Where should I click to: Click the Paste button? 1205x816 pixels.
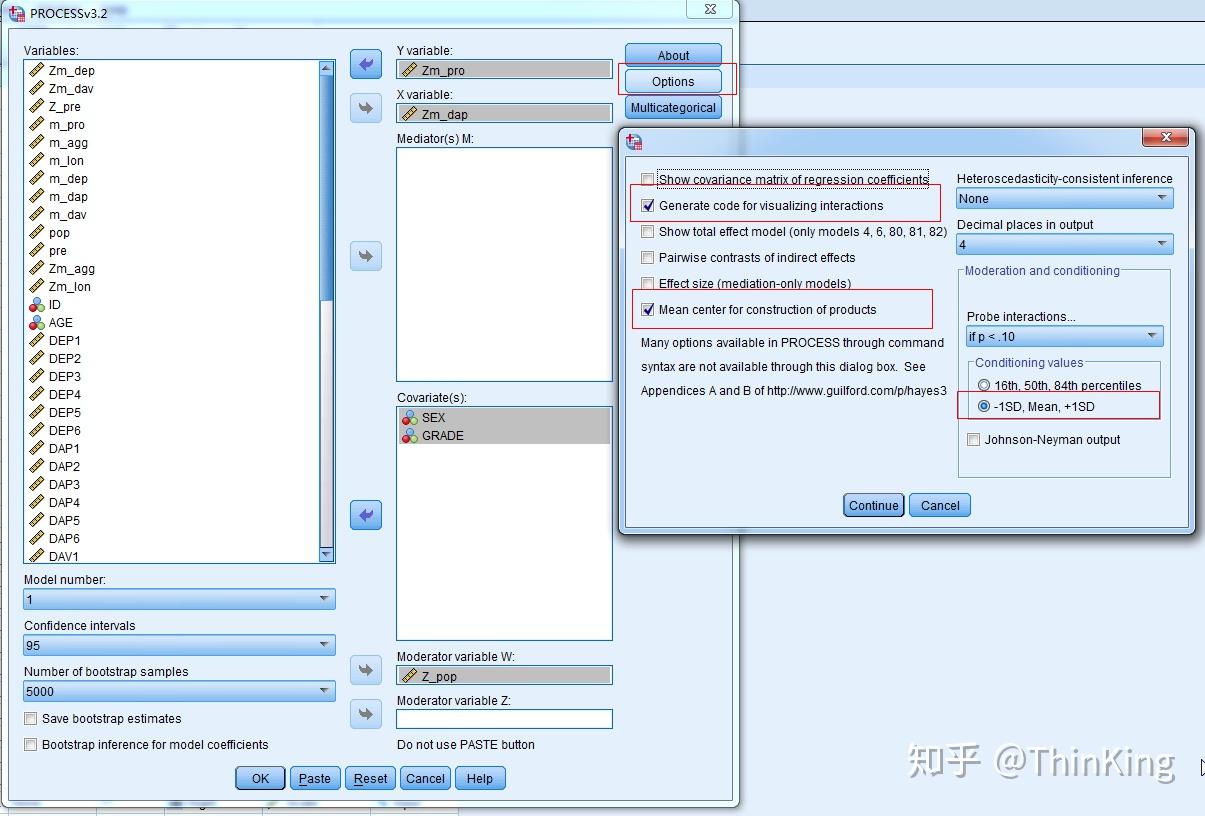click(314, 778)
